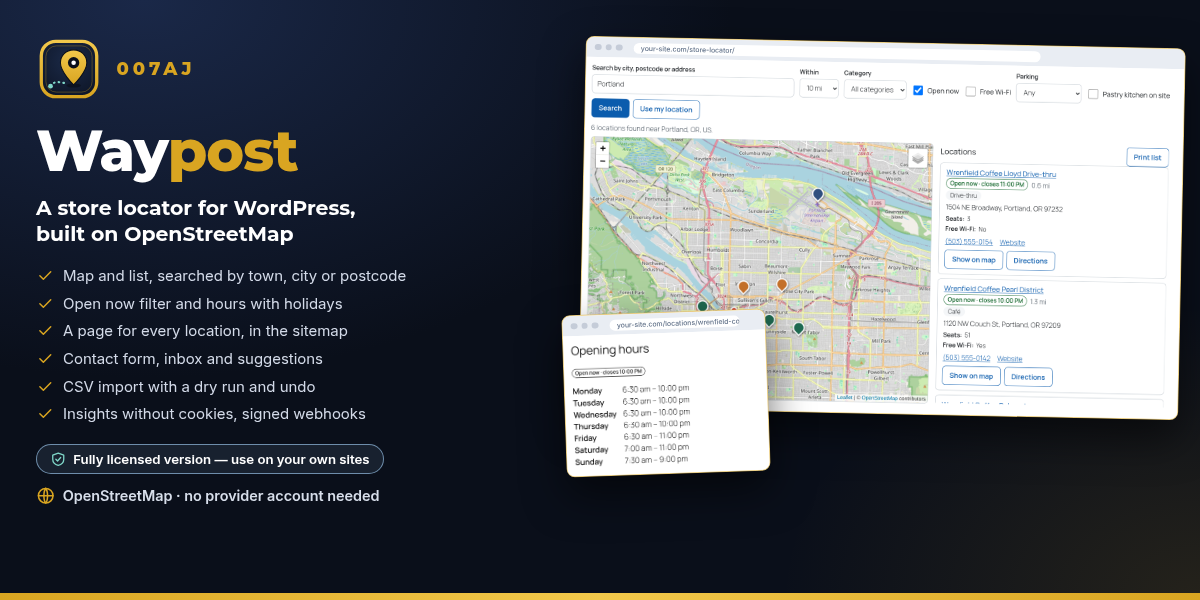
Task: Click the Tuesday hours row
Action: [631, 401]
